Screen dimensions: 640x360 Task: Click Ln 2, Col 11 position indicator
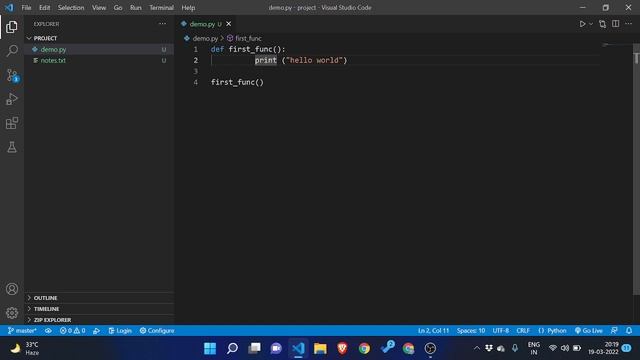(433, 331)
